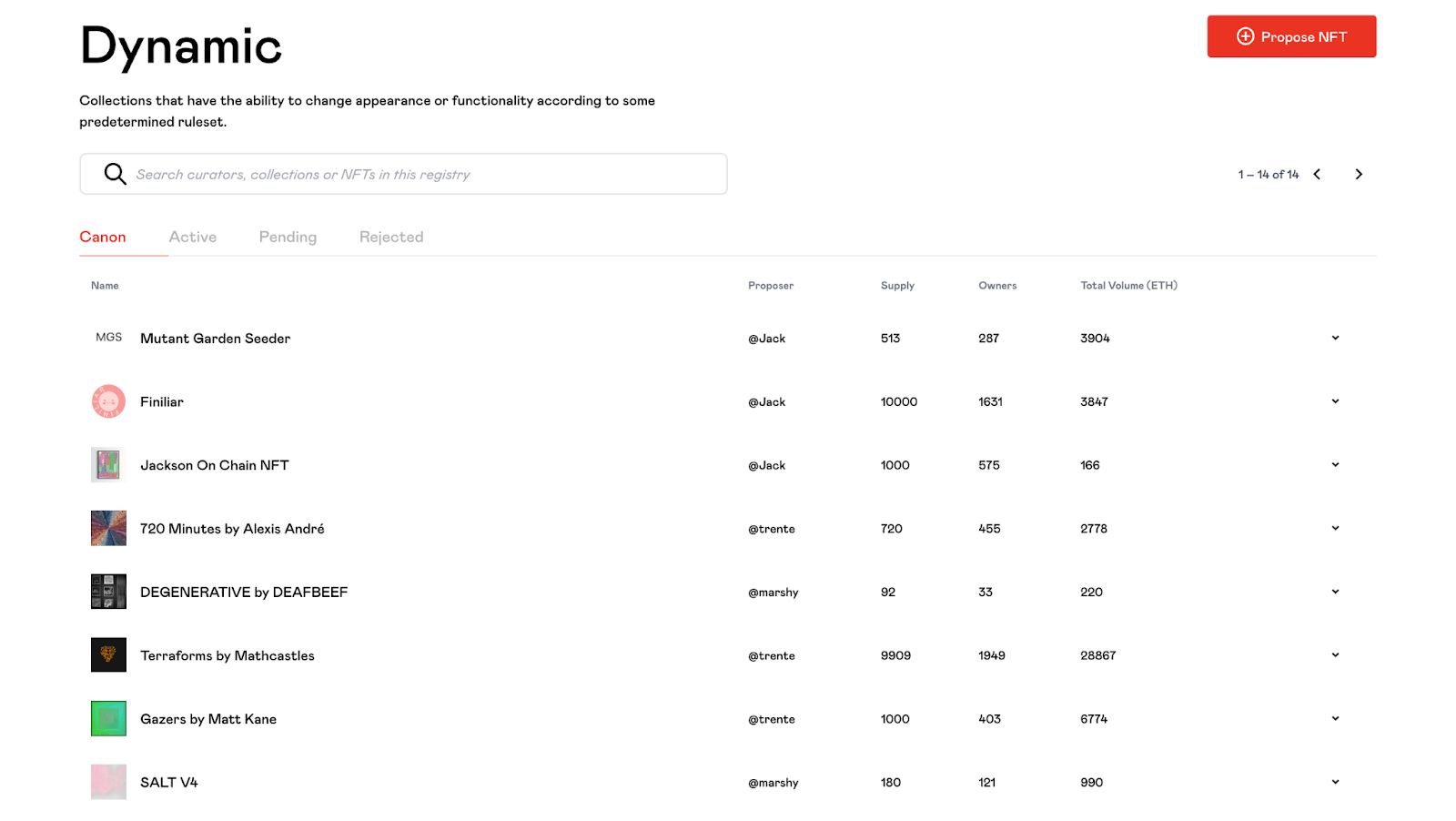Expand the 720 Minutes row chevron
1456x821 pixels.
(x=1335, y=528)
